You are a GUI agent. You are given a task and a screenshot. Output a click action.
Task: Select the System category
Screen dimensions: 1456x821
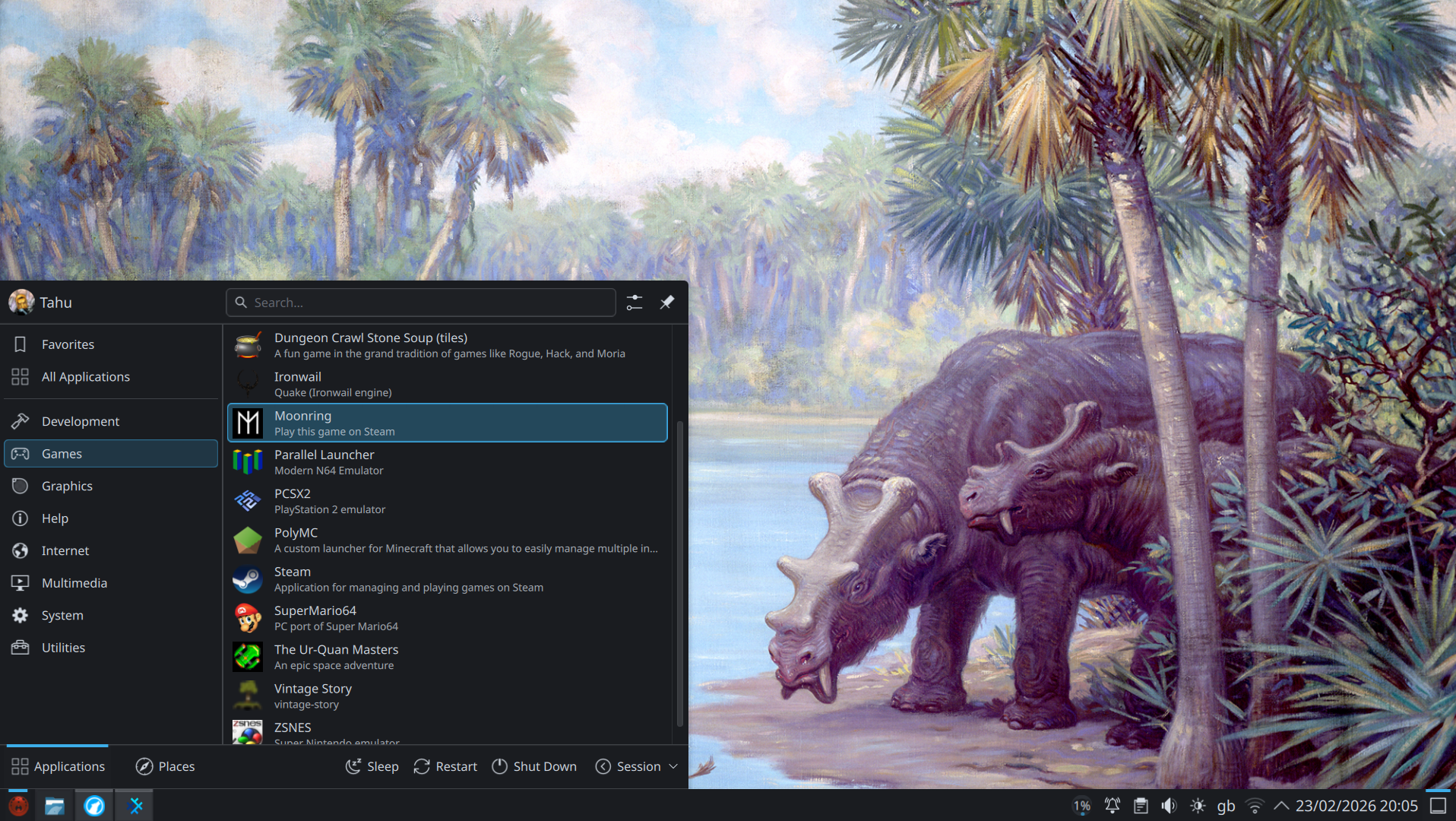(x=111, y=615)
